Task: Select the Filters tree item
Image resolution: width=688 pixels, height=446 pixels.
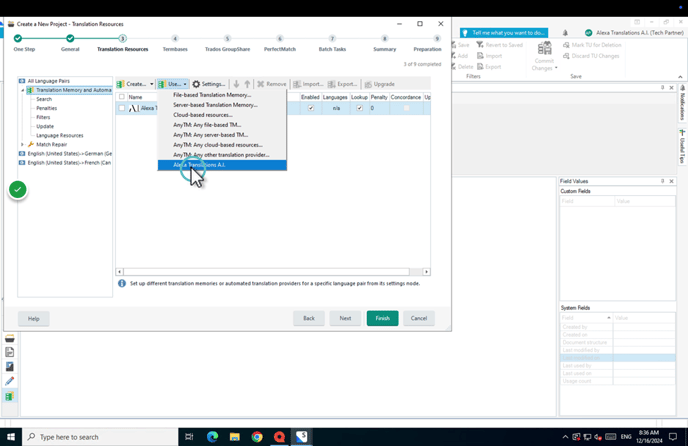Action: (43, 117)
